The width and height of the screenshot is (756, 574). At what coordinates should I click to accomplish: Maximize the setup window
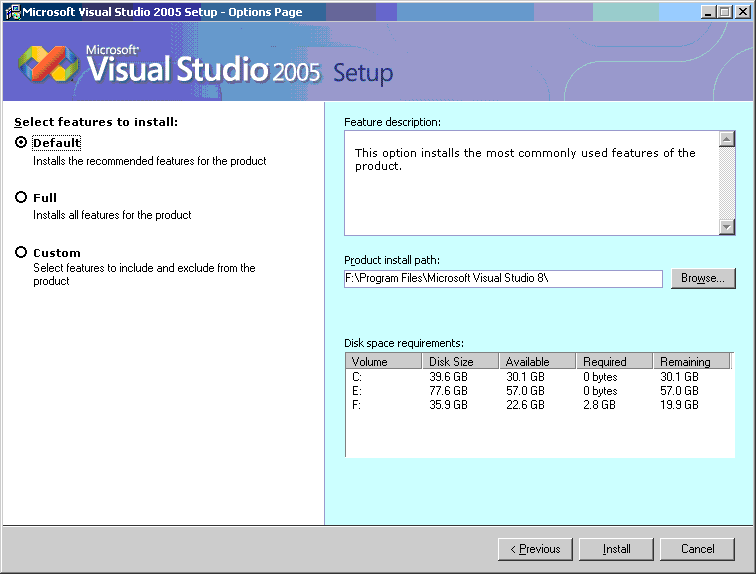pos(724,12)
